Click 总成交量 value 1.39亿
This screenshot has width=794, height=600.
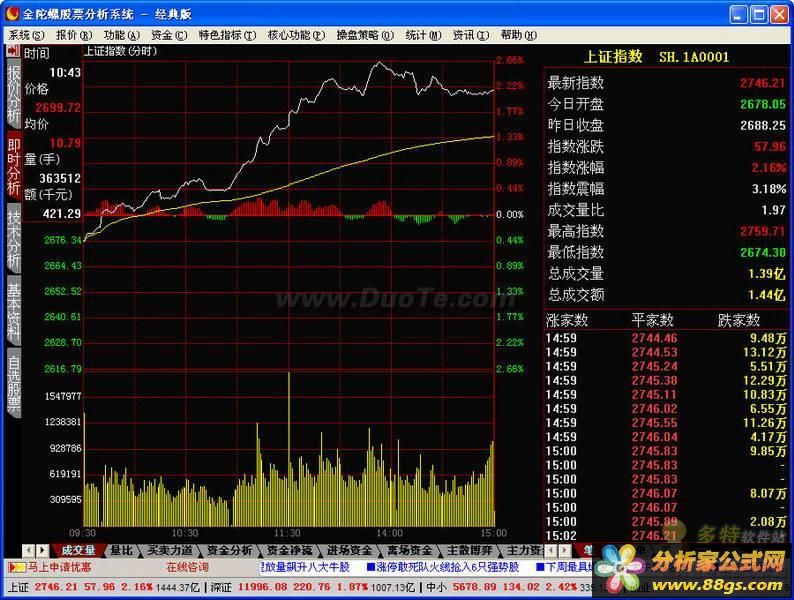767,274
